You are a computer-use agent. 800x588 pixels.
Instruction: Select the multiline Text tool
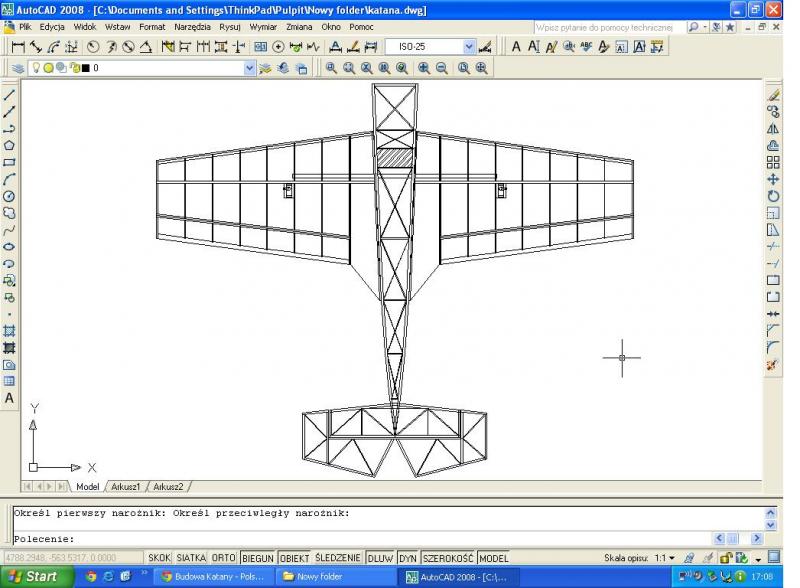[x=10, y=398]
